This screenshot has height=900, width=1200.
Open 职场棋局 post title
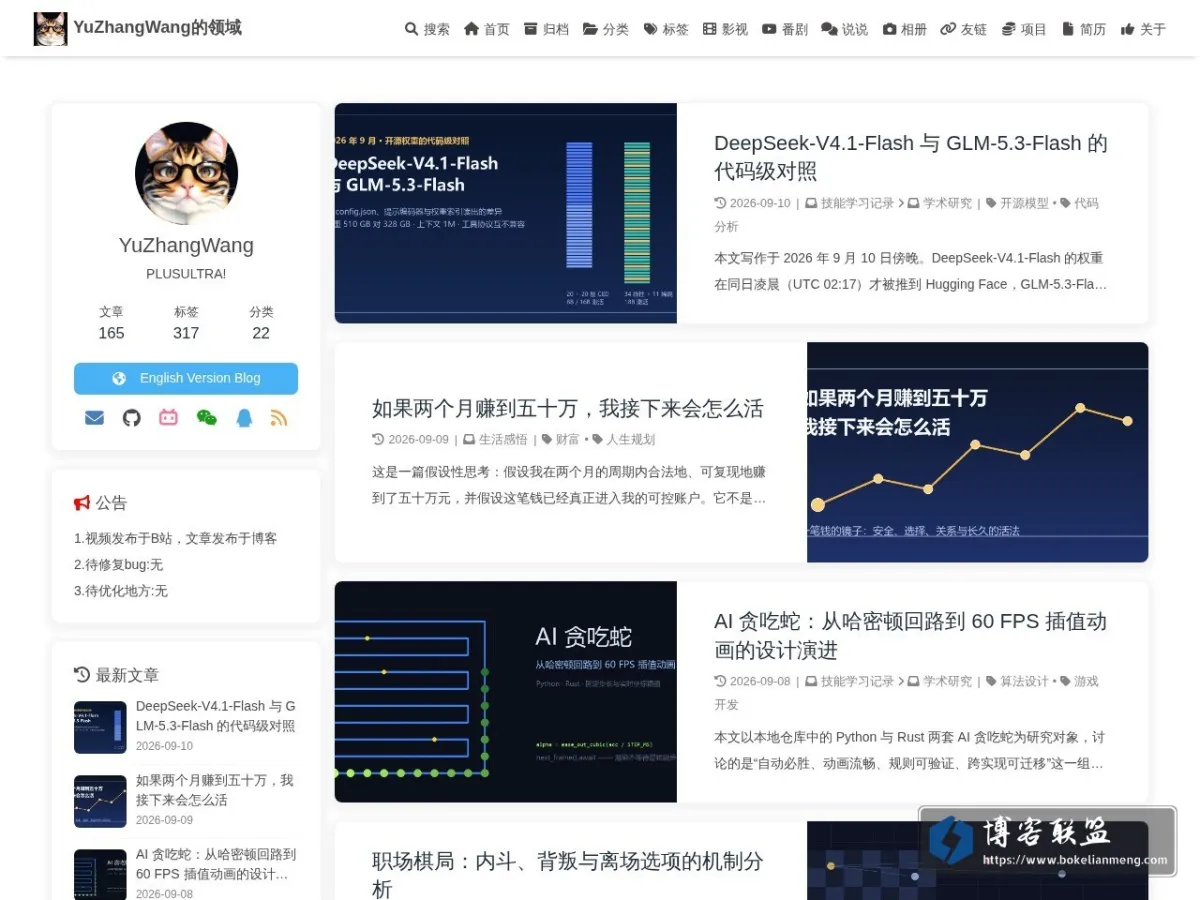pyautogui.click(x=567, y=874)
